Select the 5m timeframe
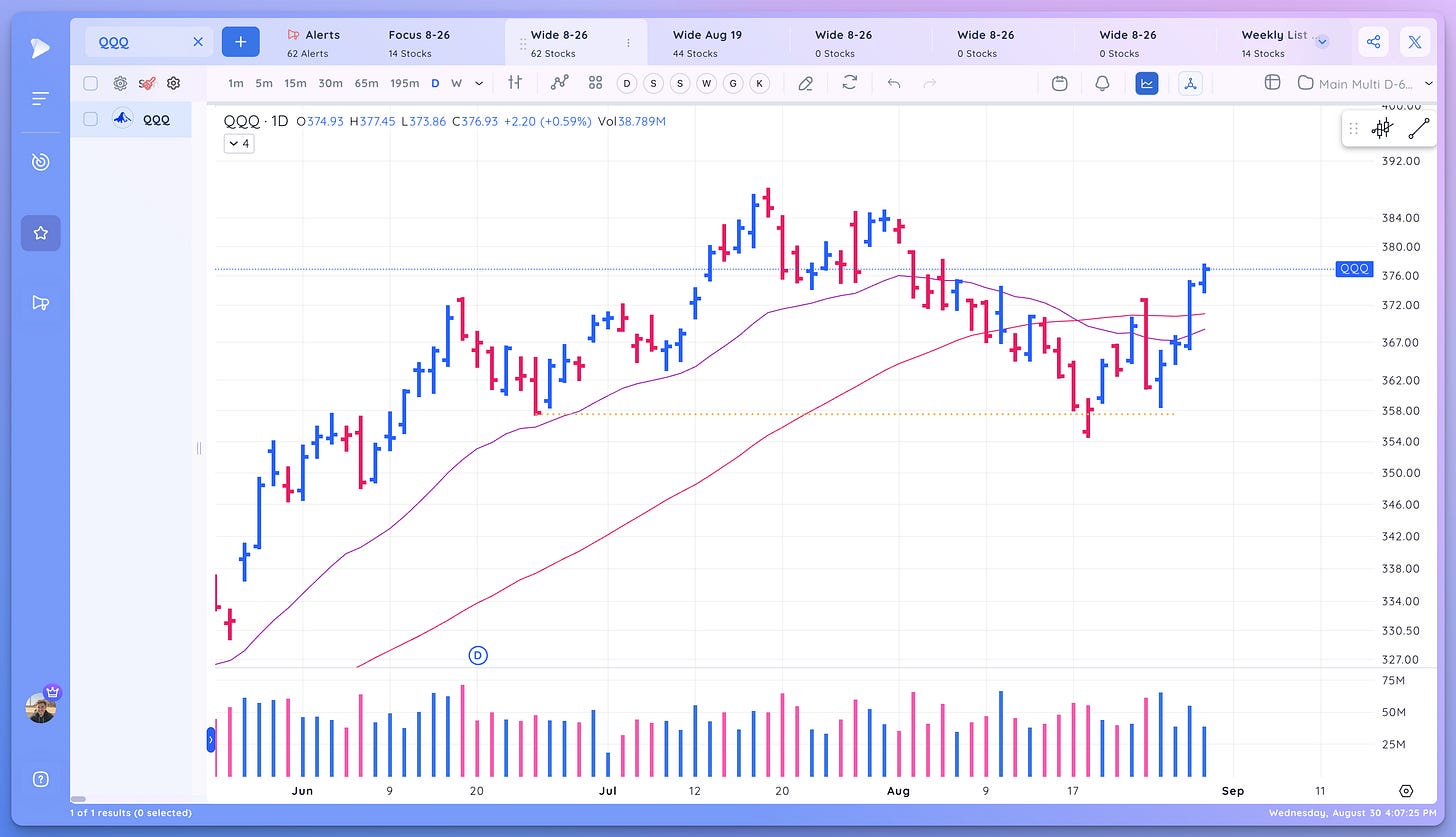Screen dimensions: 1456x837 point(263,83)
